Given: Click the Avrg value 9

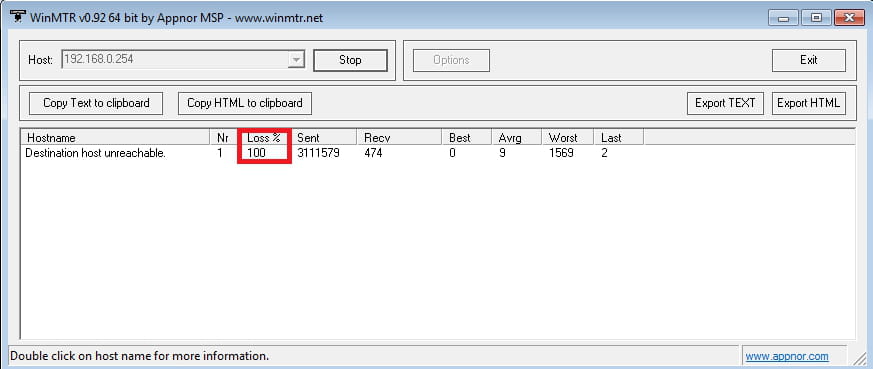Looking at the screenshot, I should (502, 153).
